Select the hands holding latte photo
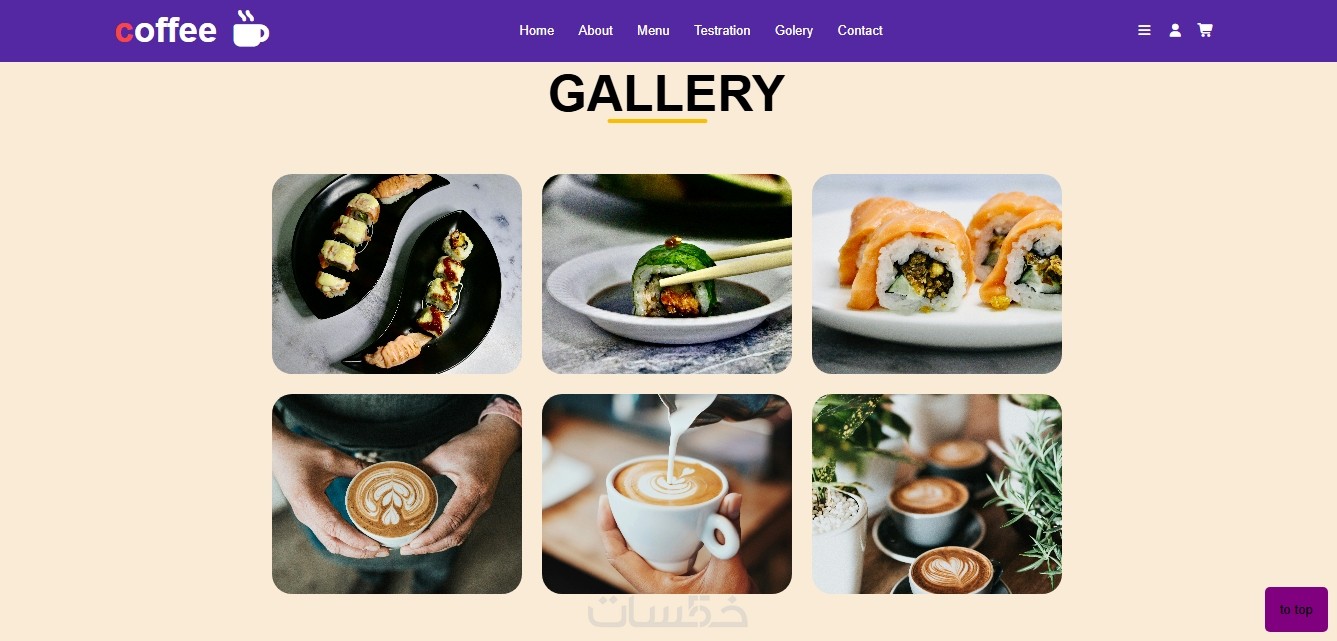Viewport: 1337px width, 641px height. click(397, 494)
